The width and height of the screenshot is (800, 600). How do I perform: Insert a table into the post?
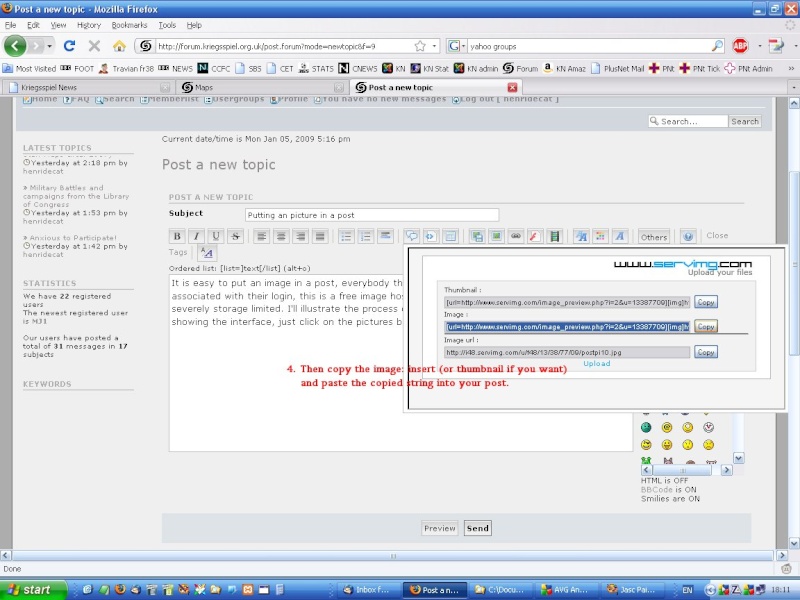[x=451, y=236]
